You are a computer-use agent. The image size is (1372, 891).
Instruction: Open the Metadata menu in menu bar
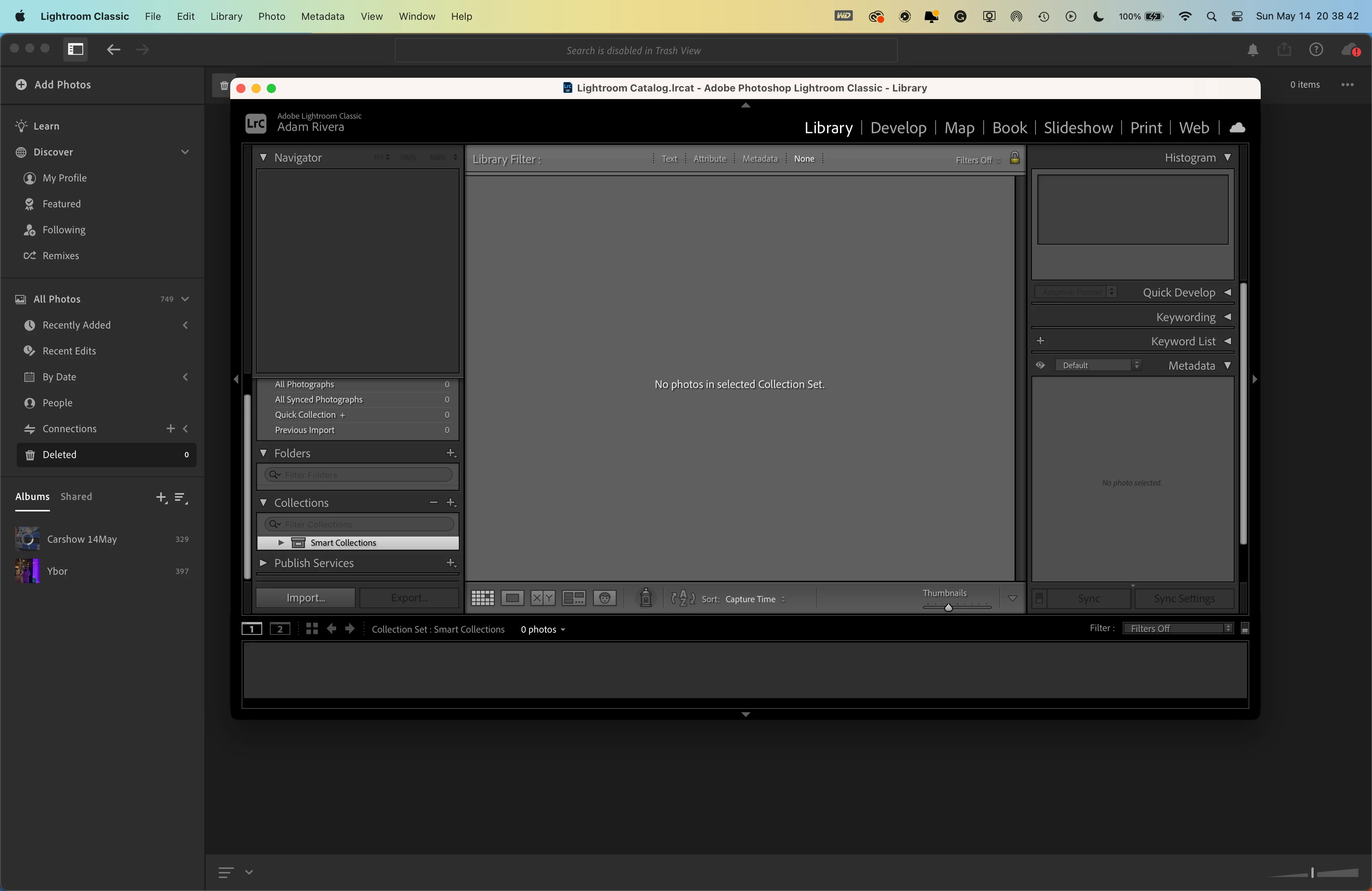click(322, 16)
